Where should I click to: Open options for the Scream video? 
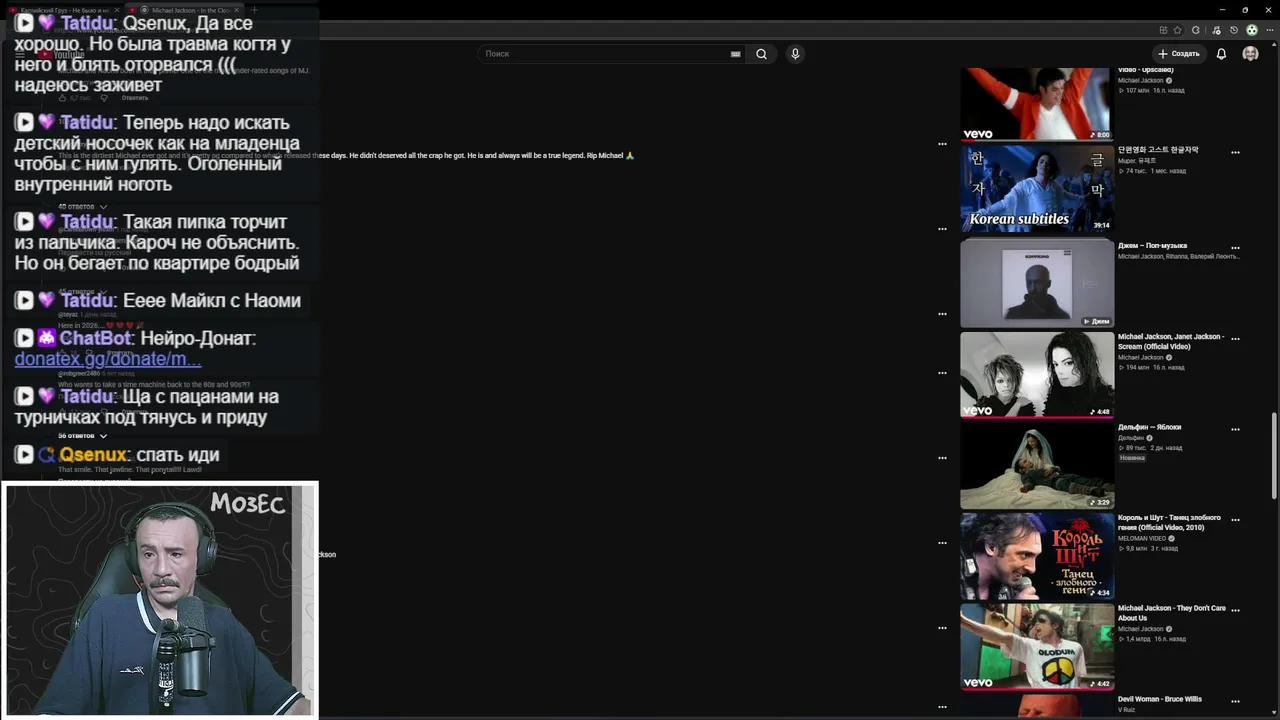click(x=1235, y=339)
